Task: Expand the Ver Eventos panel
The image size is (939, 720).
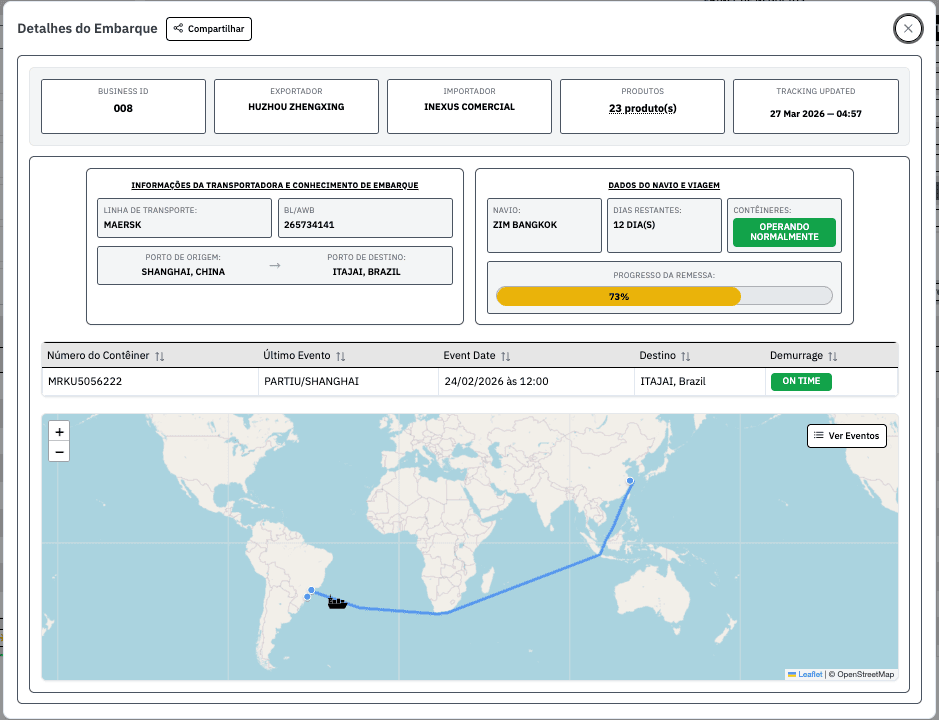Action: point(847,435)
